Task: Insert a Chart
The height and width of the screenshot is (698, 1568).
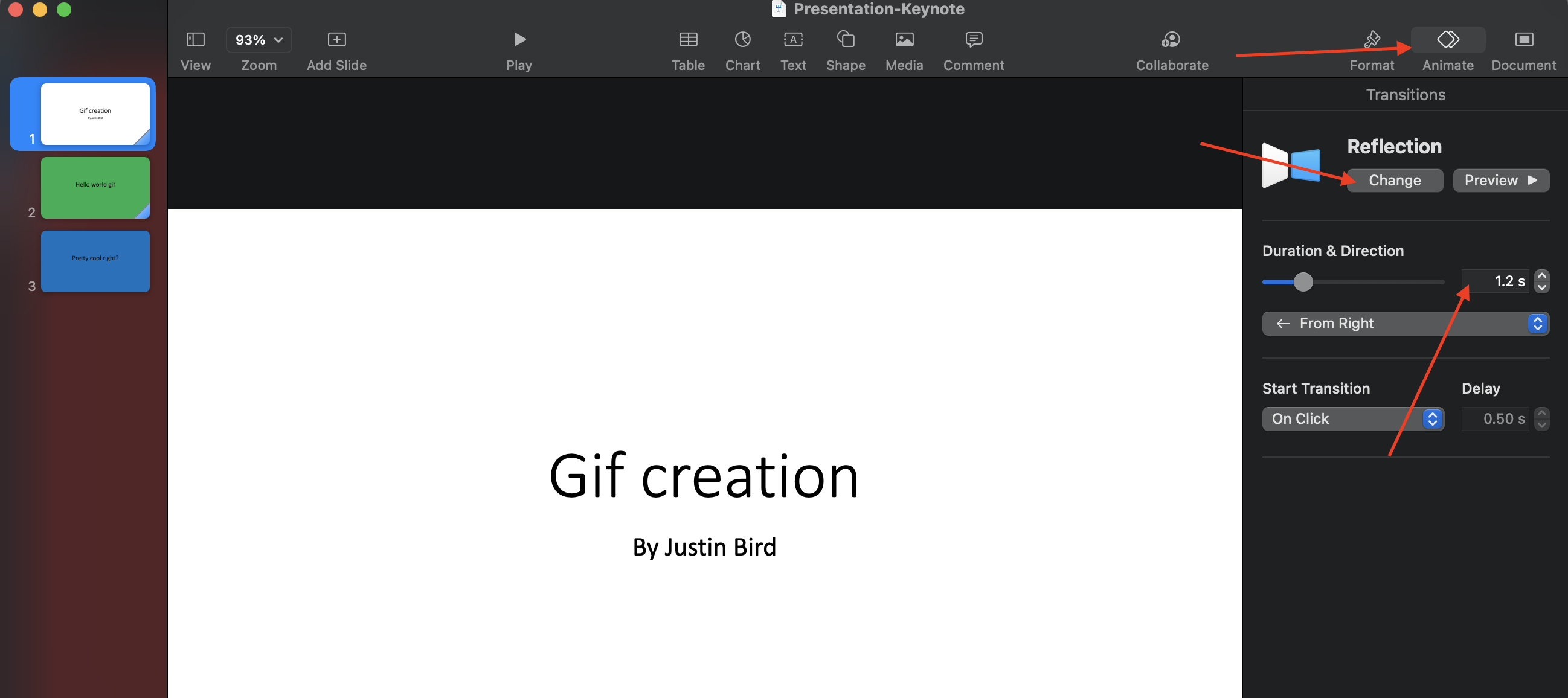Action: point(742,40)
